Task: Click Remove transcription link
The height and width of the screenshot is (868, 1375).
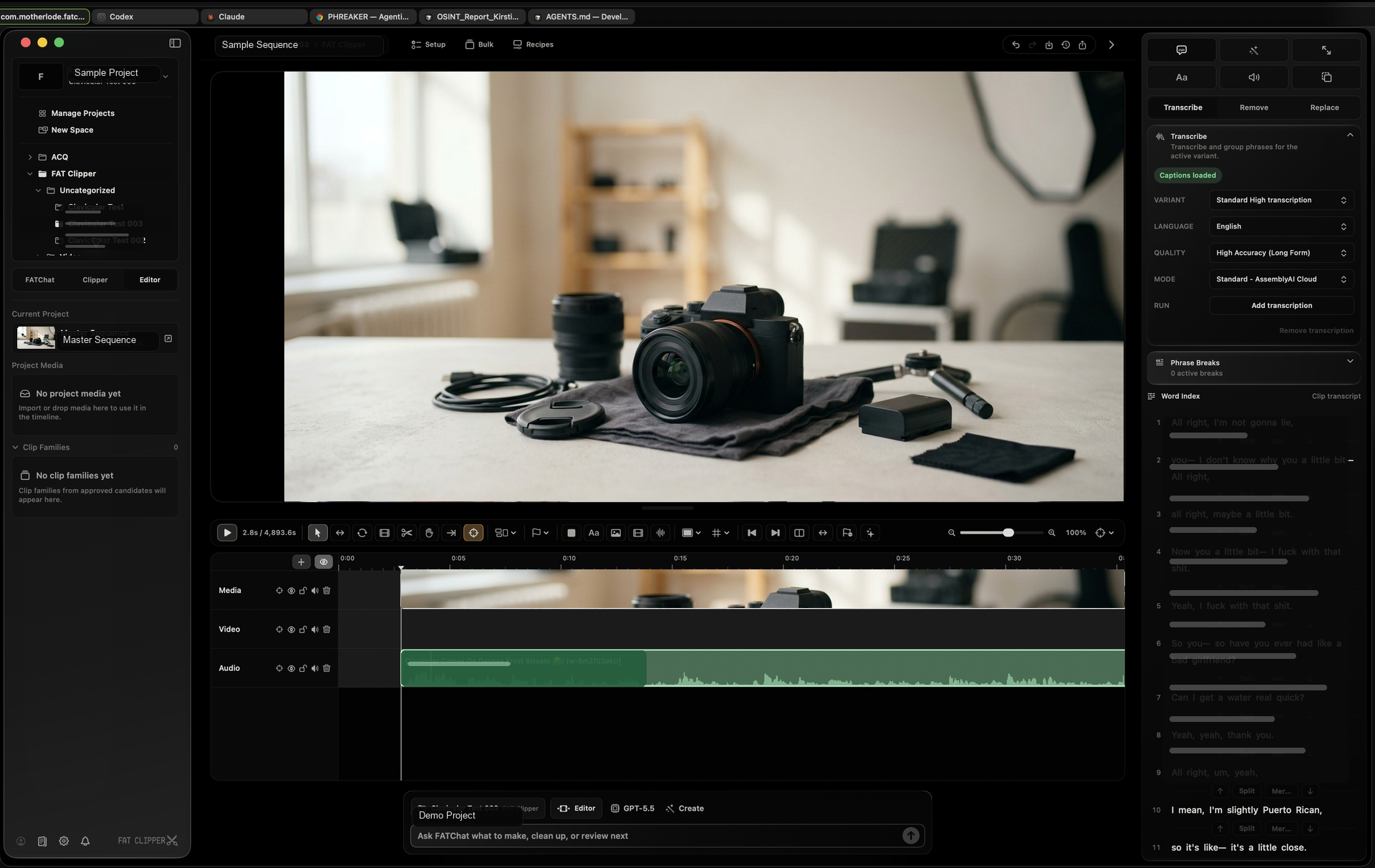Action: click(1316, 331)
